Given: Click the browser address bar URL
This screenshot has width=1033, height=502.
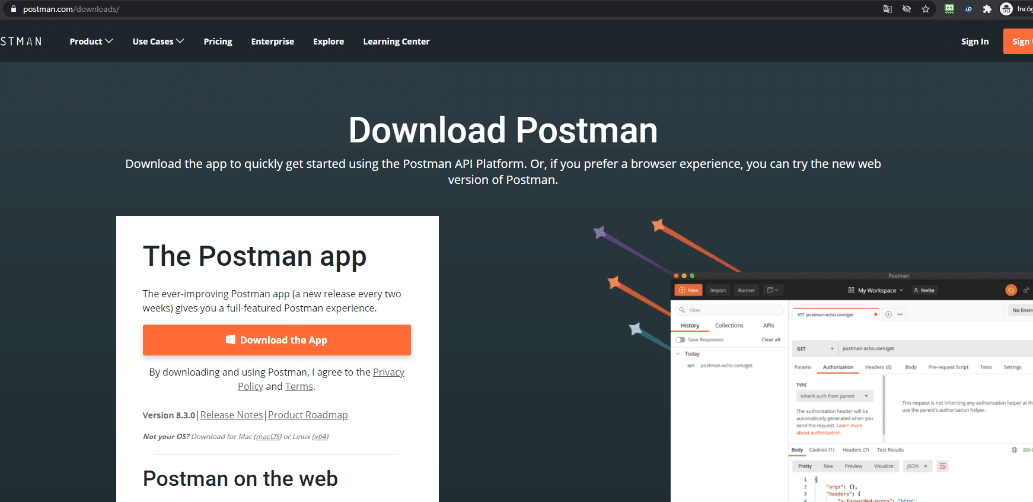Looking at the screenshot, I should click(x=71, y=9).
